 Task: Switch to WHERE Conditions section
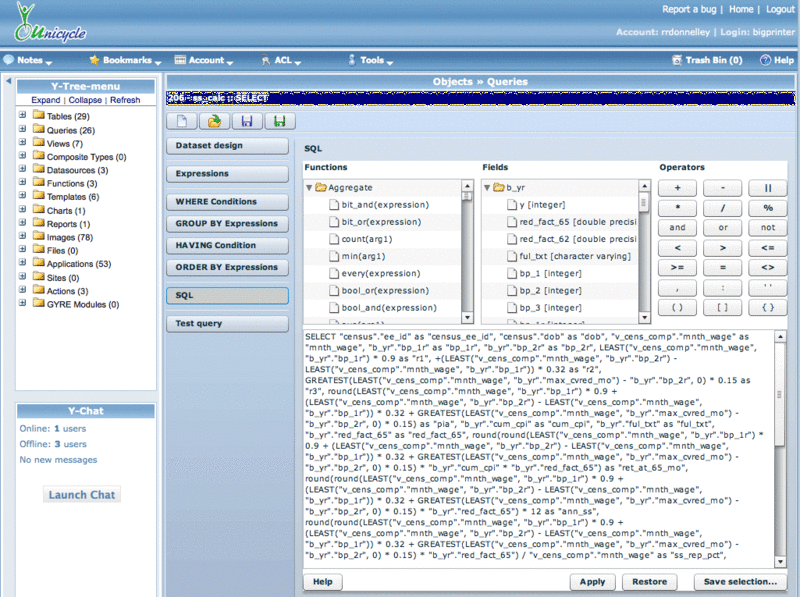click(x=226, y=202)
